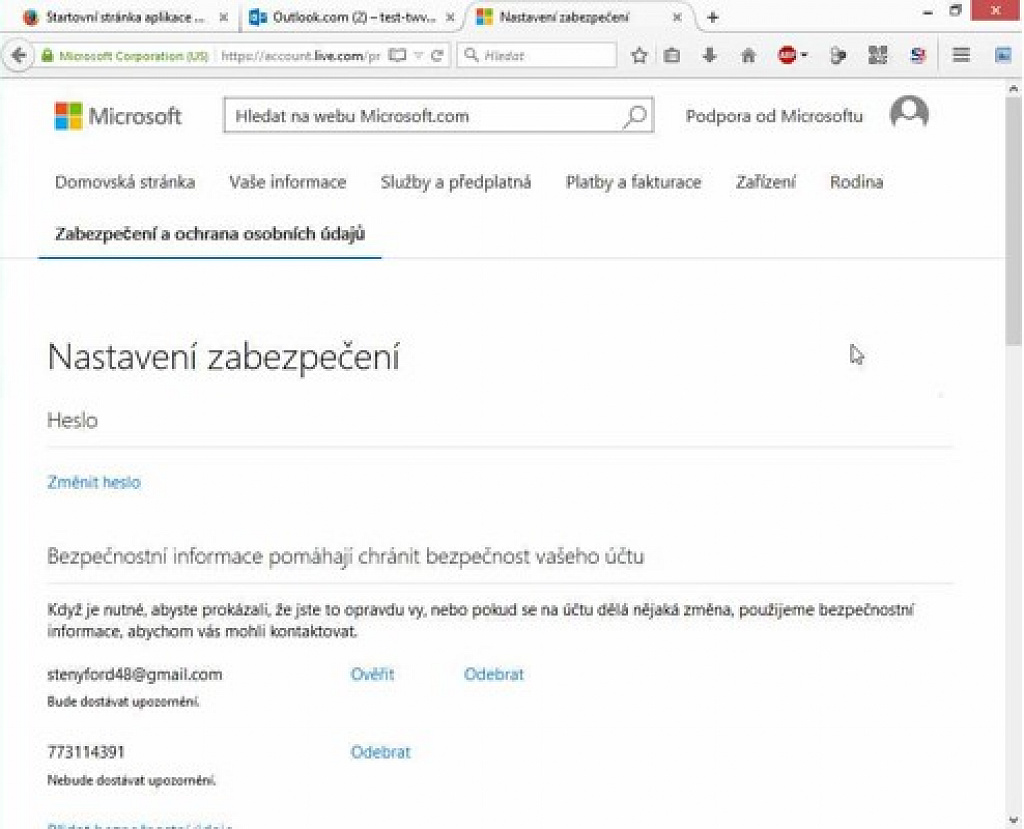Image resolution: width=1024 pixels, height=829 pixels.
Task: Open Domovská stránka menu item
Action: pos(125,182)
